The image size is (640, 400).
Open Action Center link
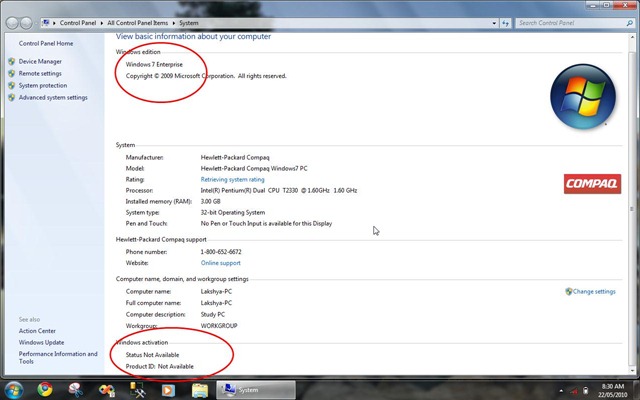point(37,331)
